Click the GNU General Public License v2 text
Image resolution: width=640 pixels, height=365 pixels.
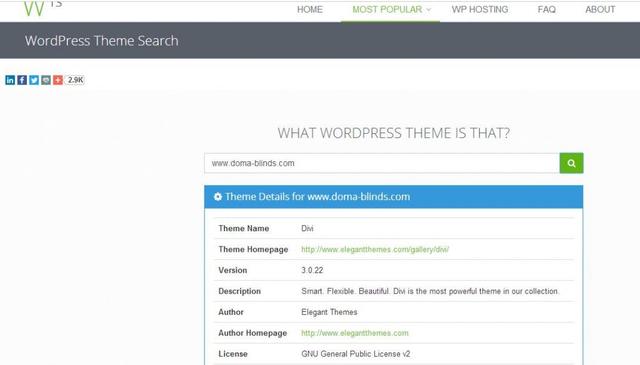click(x=356, y=354)
